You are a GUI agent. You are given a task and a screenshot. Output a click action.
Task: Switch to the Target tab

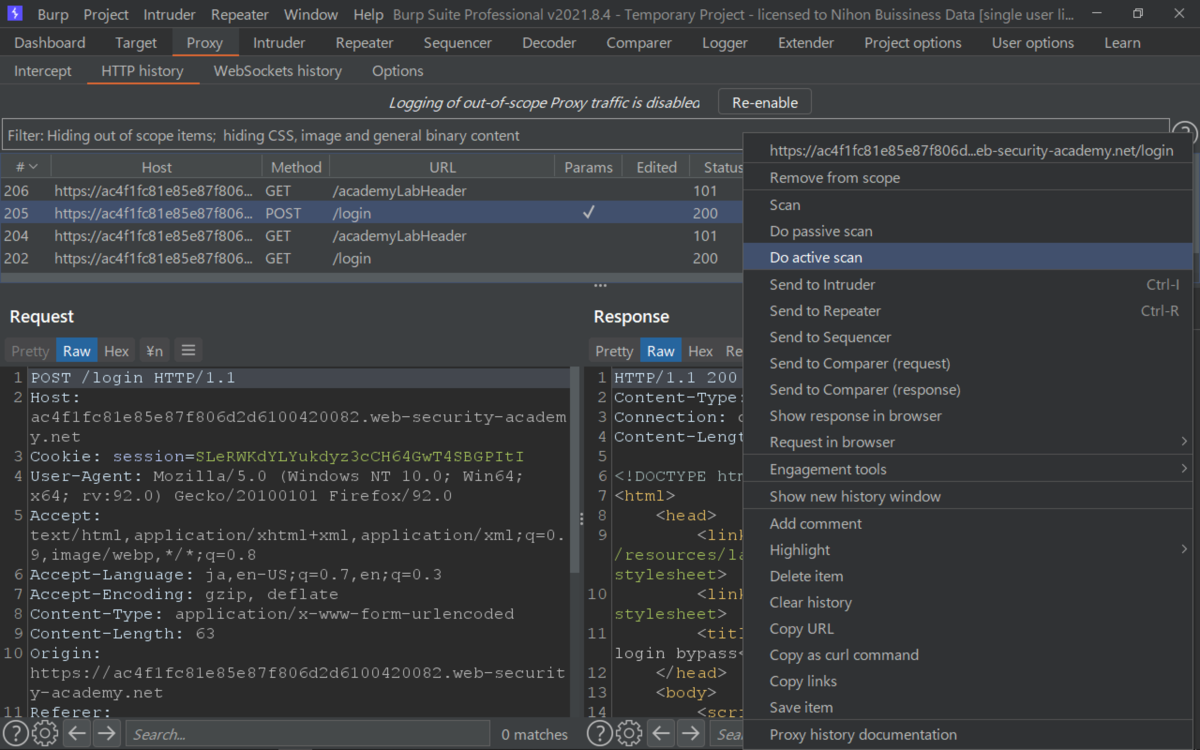[x=136, y=43]
